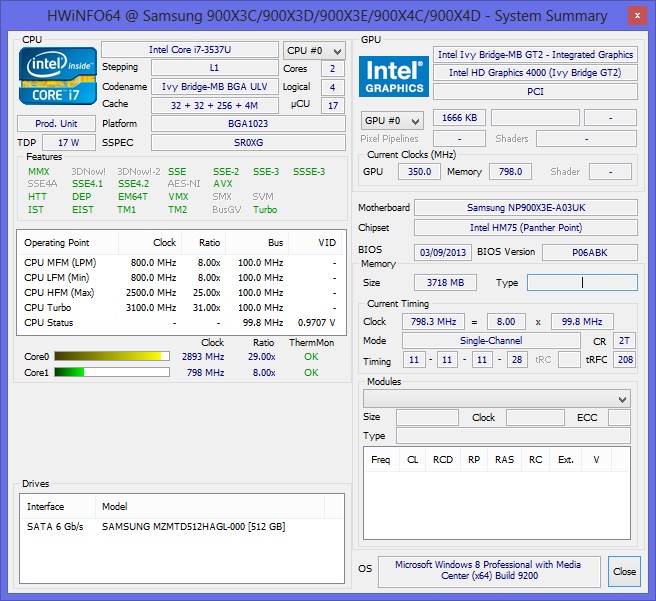Click the HWiNFO64 System Summary title bar
Screen dimensions: 656x601
pos(327,16)
